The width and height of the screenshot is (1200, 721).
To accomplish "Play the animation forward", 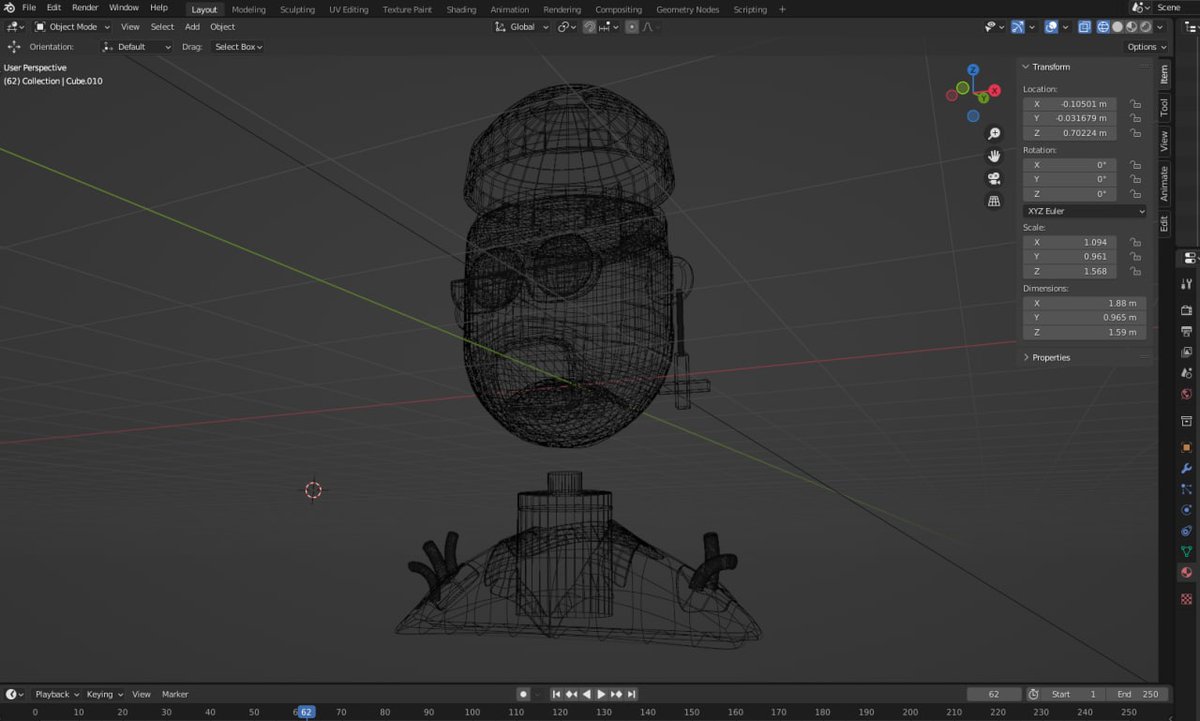I will click(601, 694).
